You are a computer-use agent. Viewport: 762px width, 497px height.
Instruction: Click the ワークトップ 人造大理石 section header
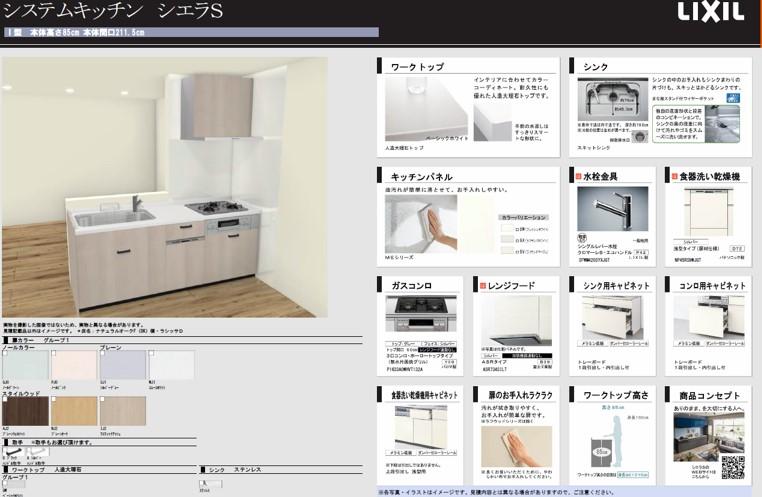click(100, 470)
